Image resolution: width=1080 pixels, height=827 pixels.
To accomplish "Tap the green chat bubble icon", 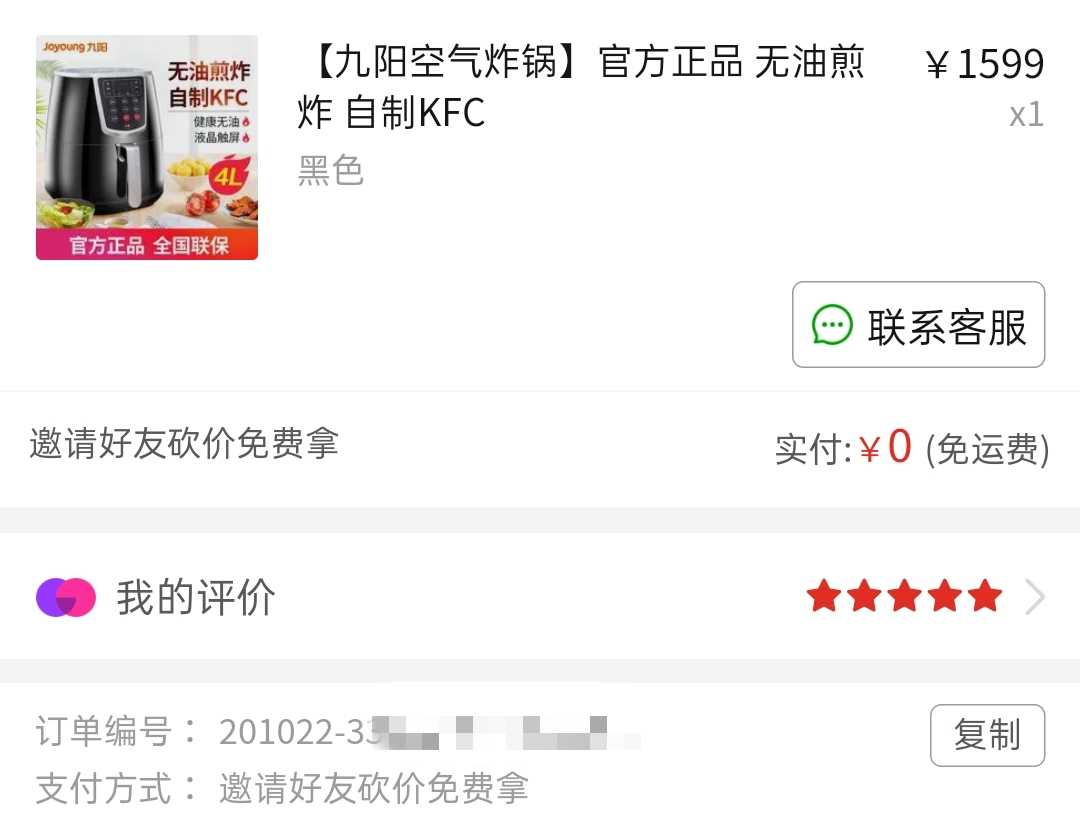I will 832,324.
